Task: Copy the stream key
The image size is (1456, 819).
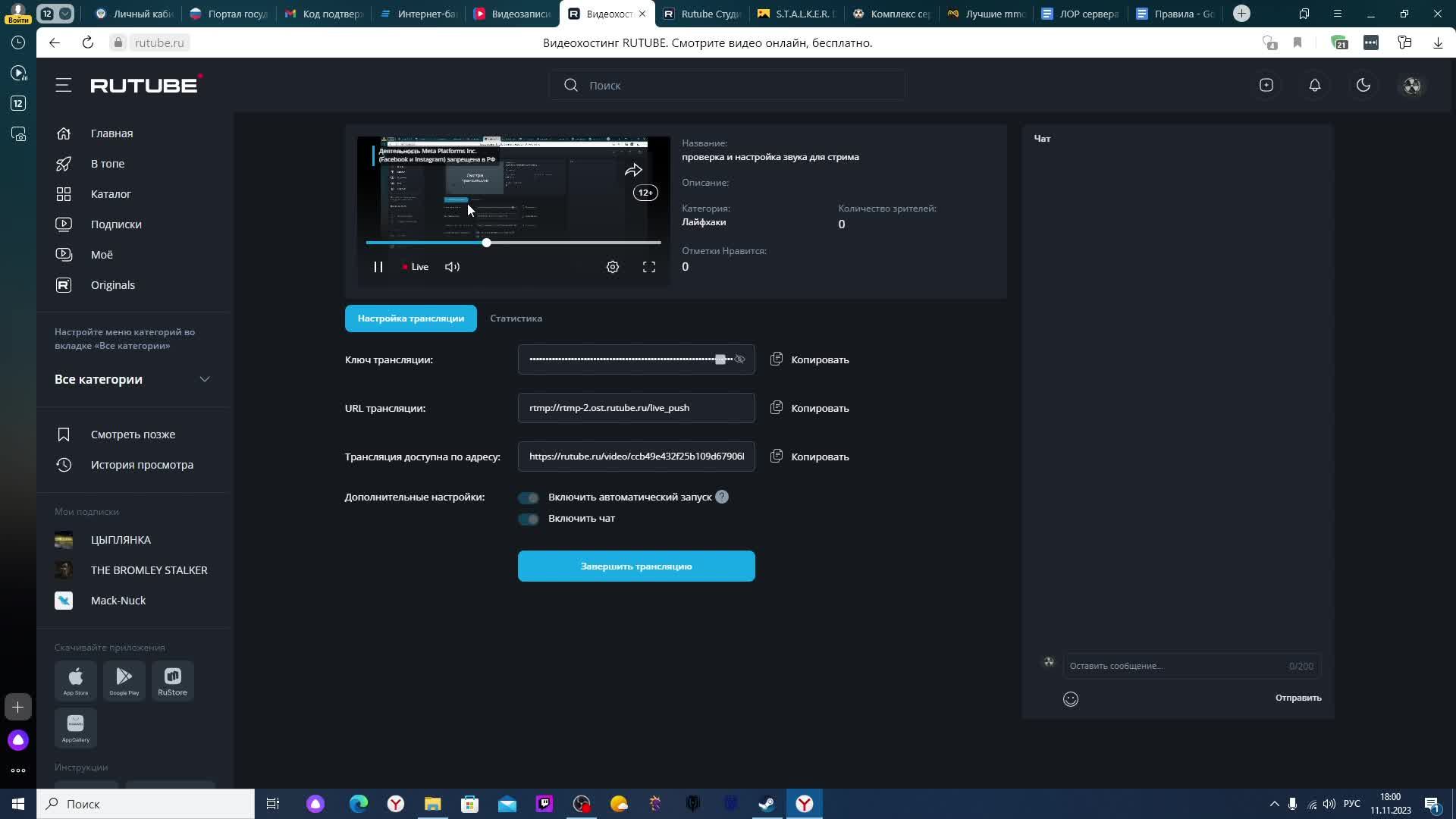Action: tap(810, 359)
